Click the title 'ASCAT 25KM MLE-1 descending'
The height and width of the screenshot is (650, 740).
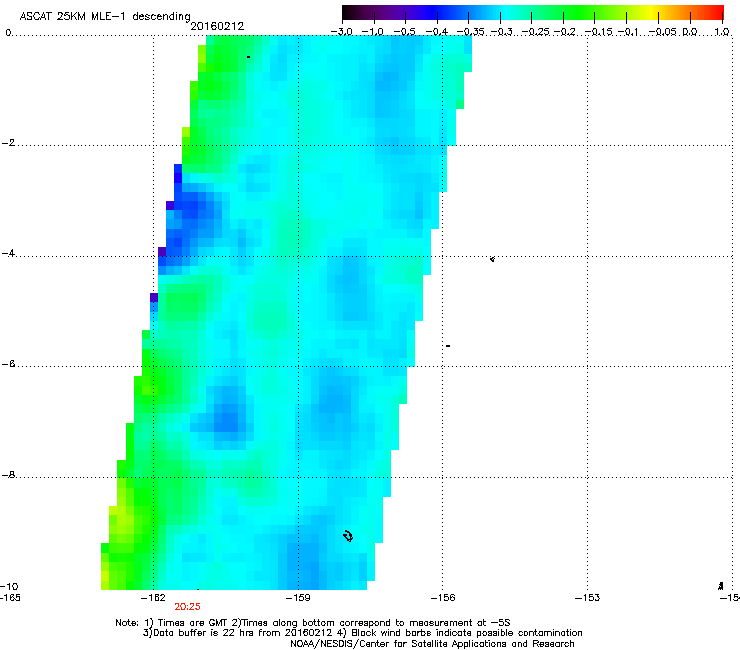pyautogui.click(x=105, y=17)
